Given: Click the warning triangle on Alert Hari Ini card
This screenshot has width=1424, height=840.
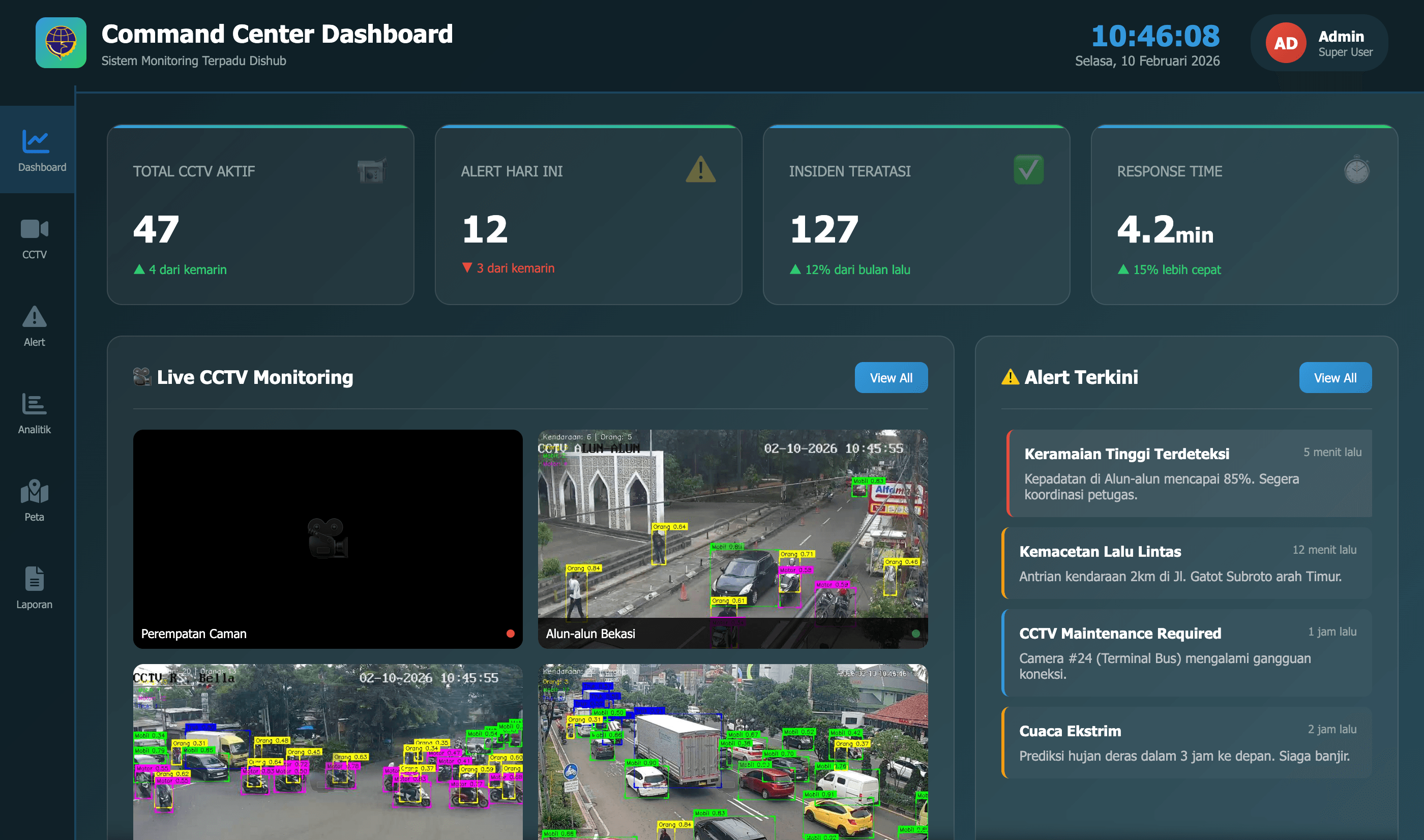Looking at the screenshot, I should click(701, 171).
